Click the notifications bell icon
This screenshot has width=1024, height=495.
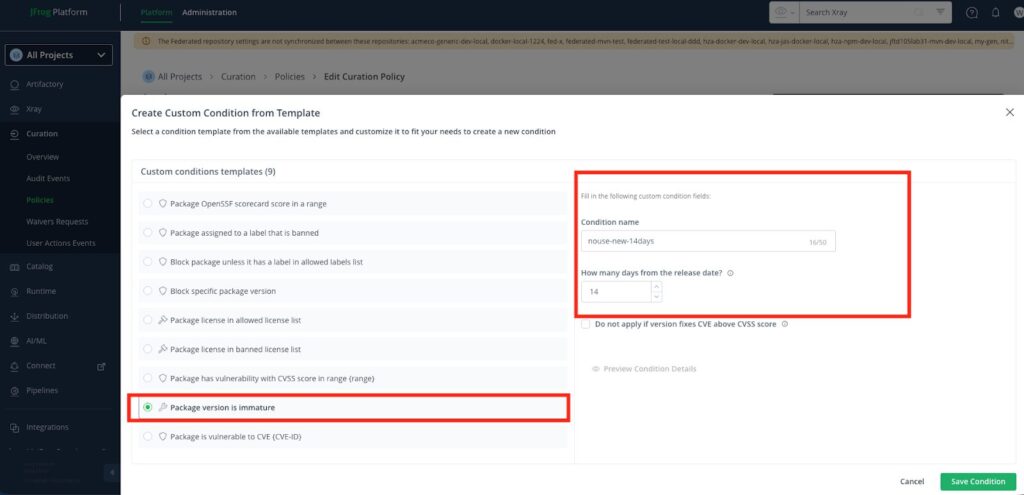(x=995, y=13)
